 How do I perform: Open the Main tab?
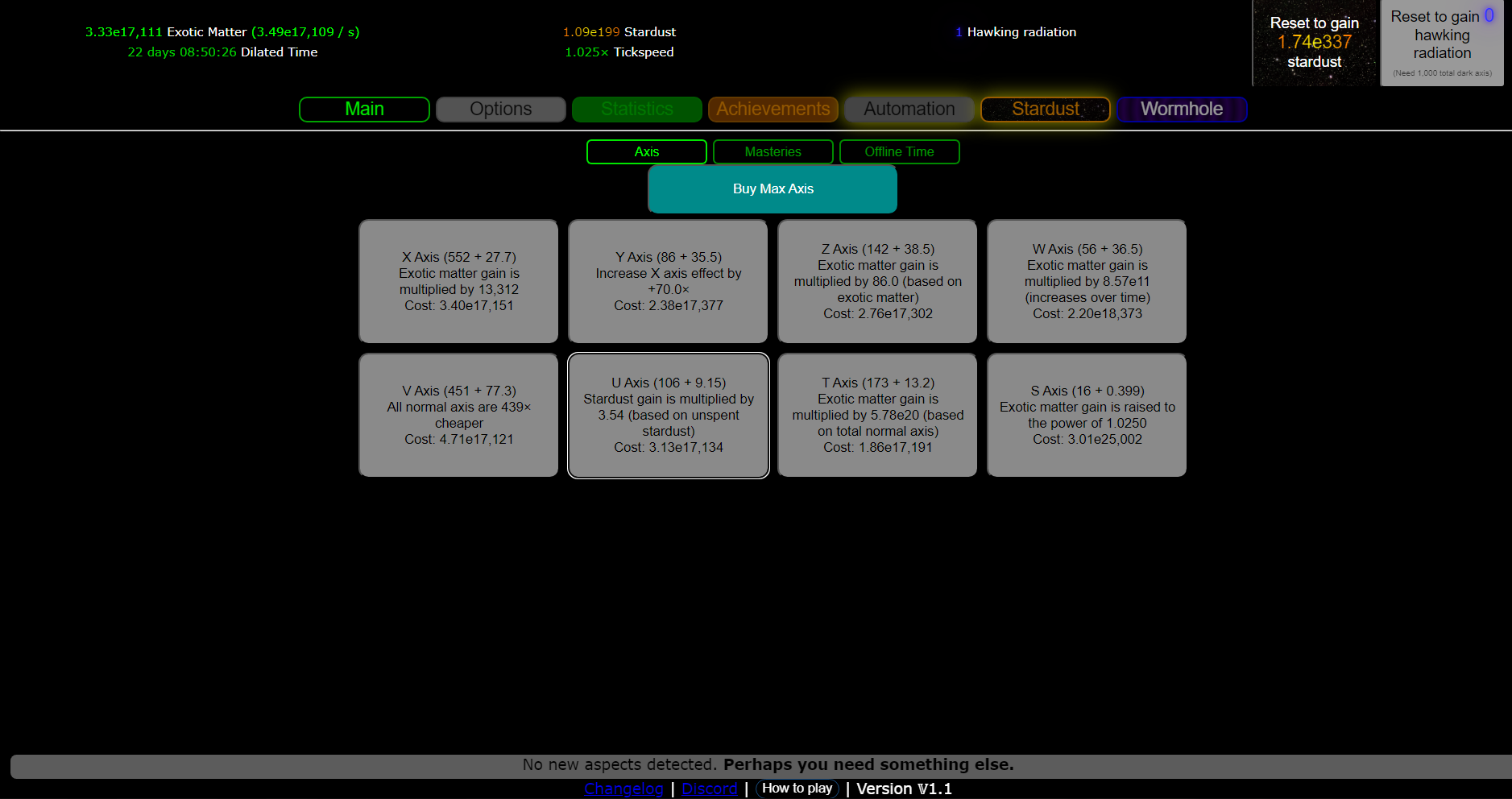pyautogui.click(x=364, y=110)
